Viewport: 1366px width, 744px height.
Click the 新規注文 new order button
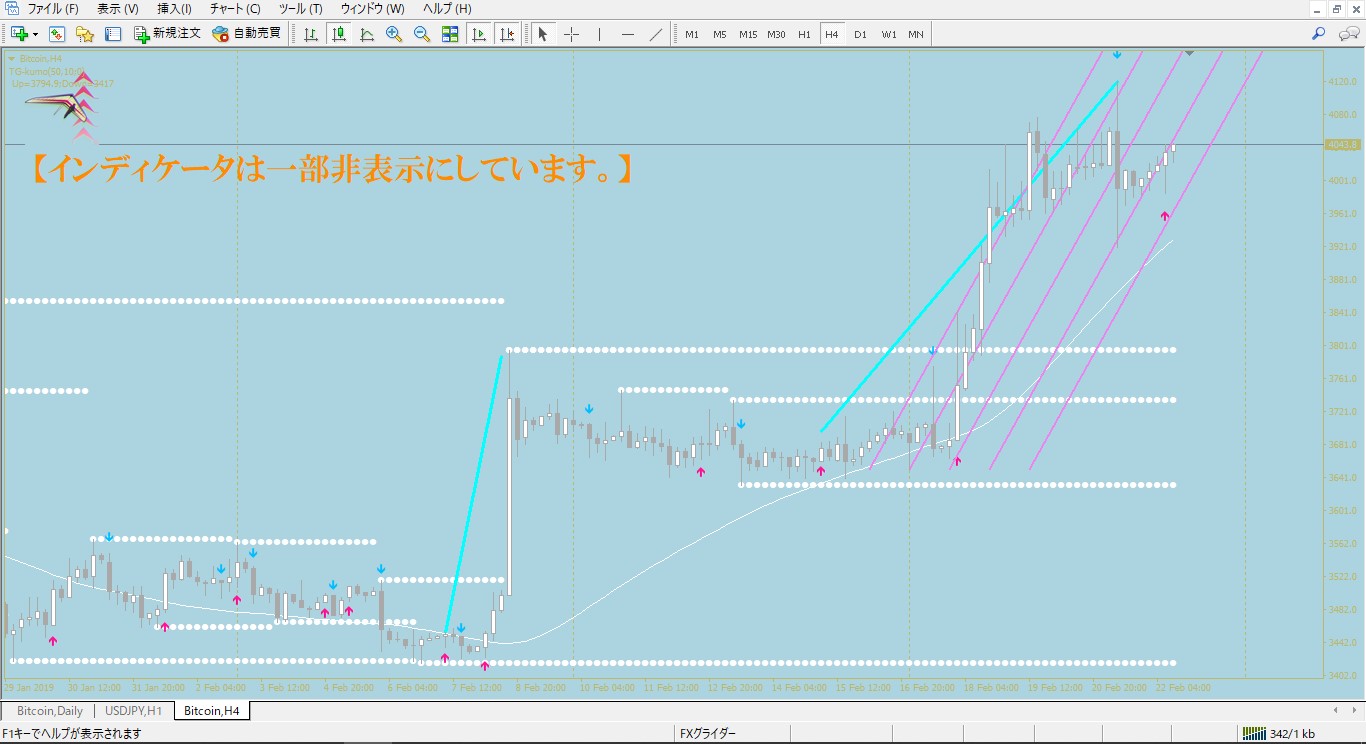pyautogui.click(x=167, y=34)
